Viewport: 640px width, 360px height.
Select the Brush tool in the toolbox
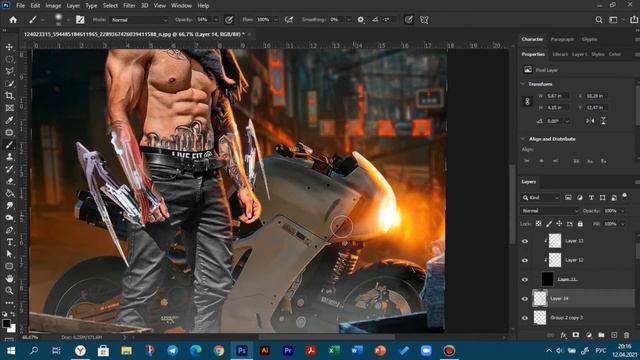[x=9, y=144]
